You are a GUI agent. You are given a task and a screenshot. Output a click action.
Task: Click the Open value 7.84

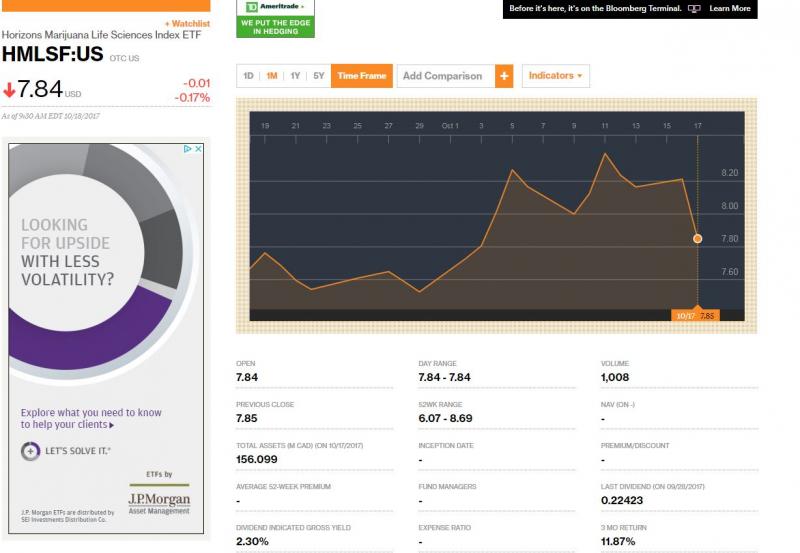click(247, 378)
